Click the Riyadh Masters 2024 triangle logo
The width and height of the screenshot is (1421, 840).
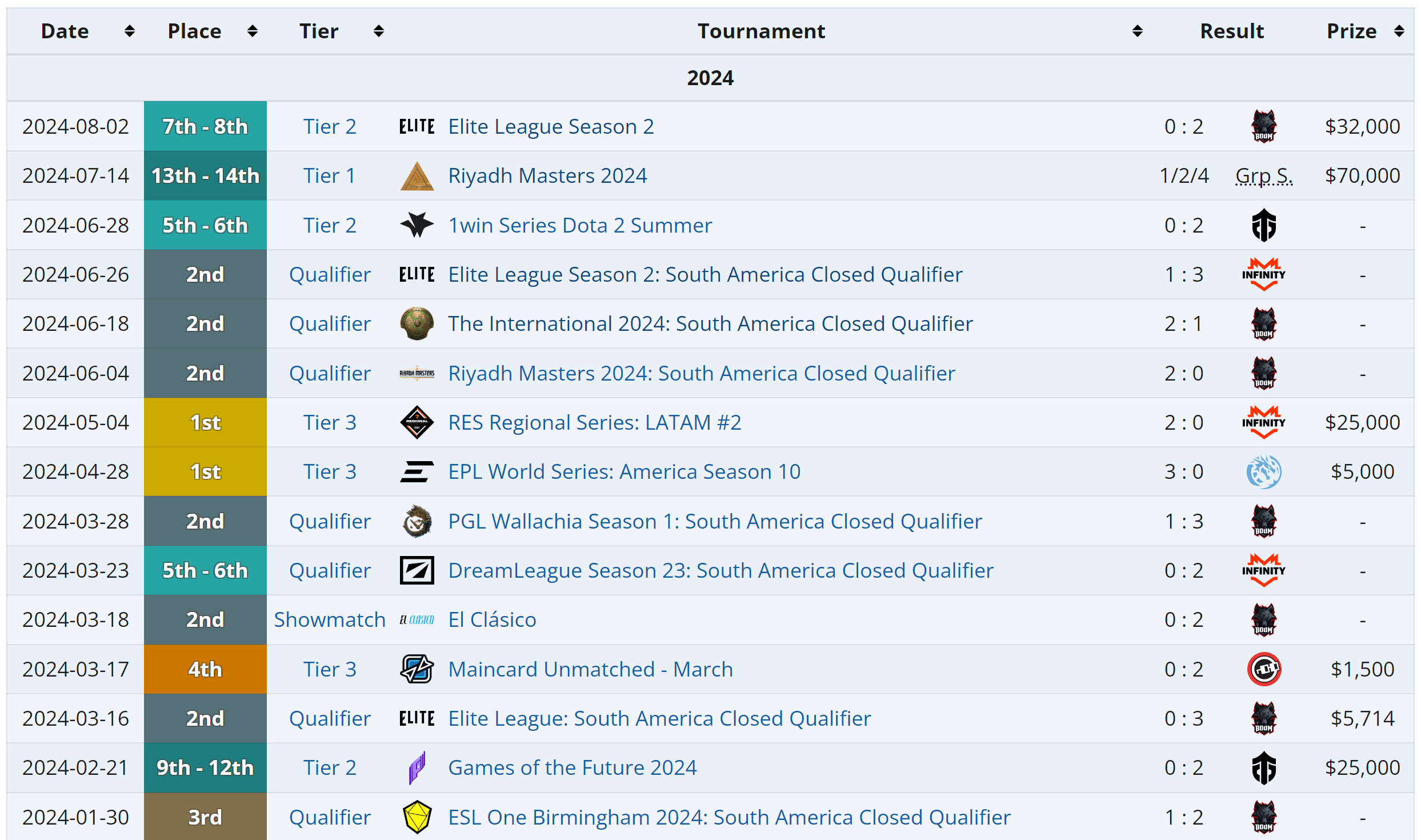tap(417, 176)
